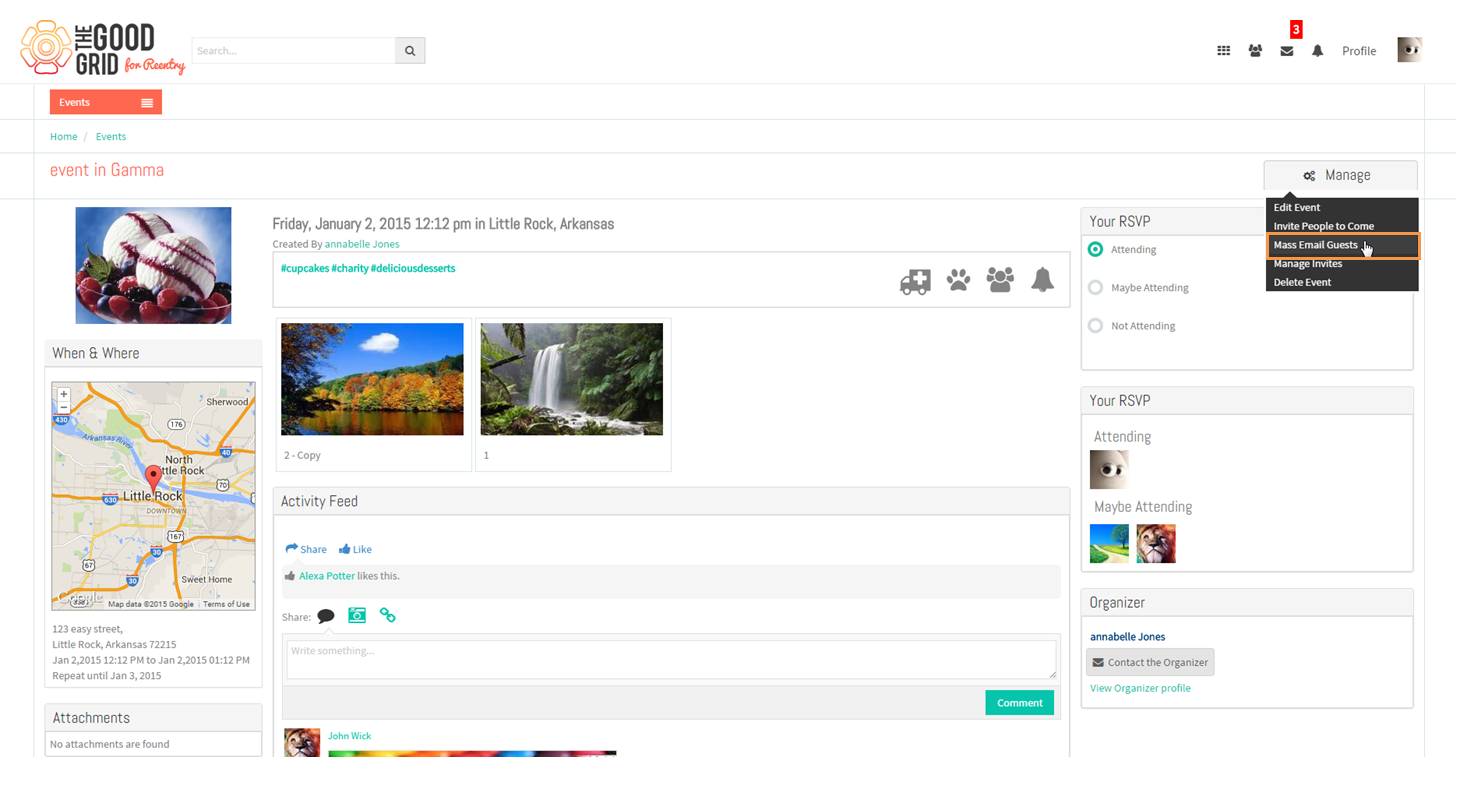Click John Wick's lion avatar in feed
This screenshot has height=804, width=1459.
coord(302,742)
